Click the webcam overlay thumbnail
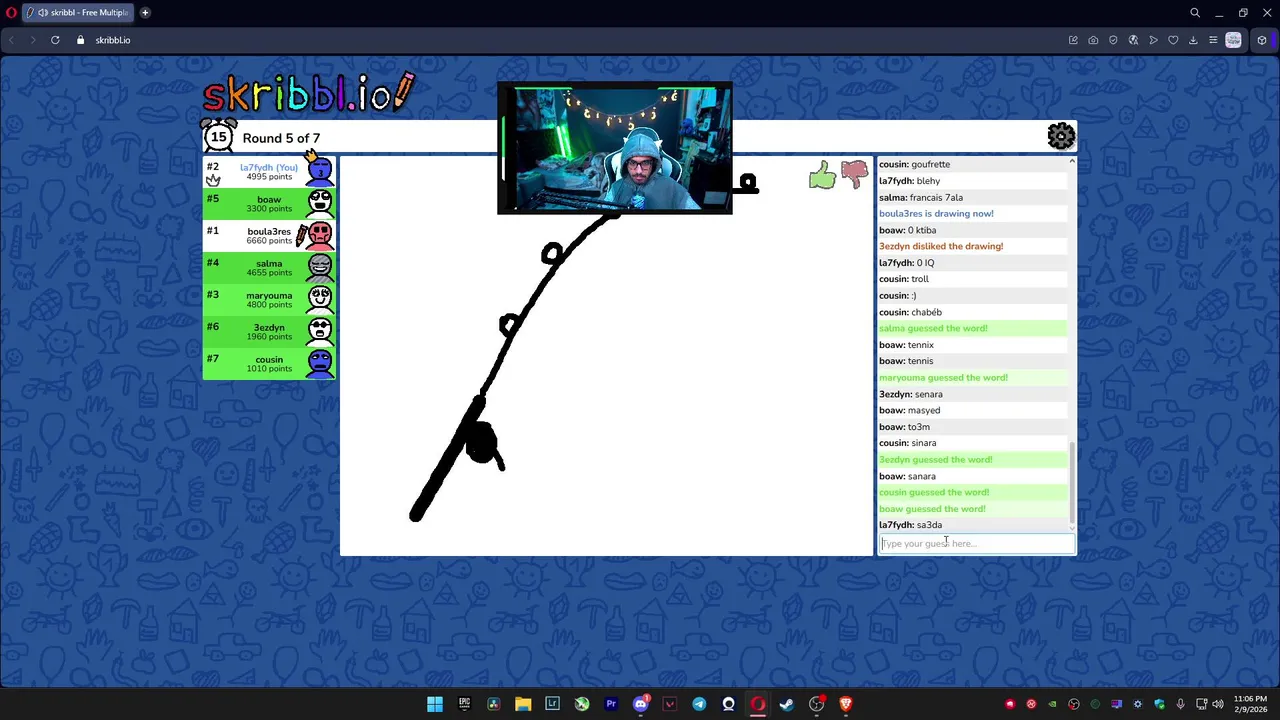1280x720 pixels. coord(615,149)
